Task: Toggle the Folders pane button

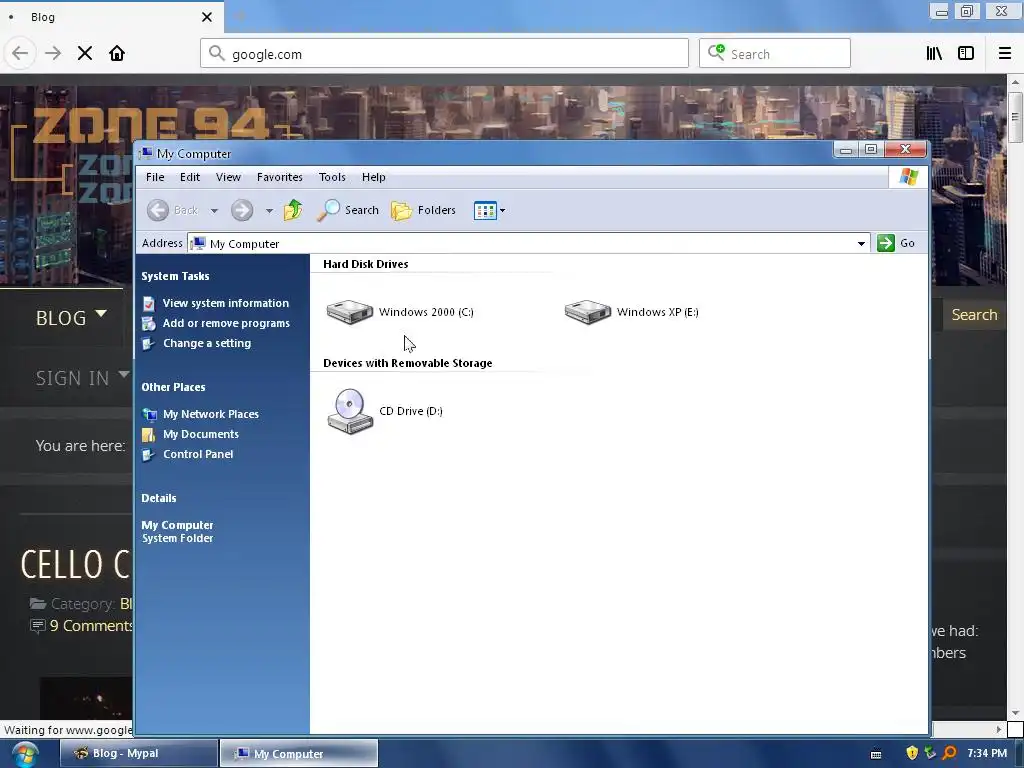Action: click(423, 210)
